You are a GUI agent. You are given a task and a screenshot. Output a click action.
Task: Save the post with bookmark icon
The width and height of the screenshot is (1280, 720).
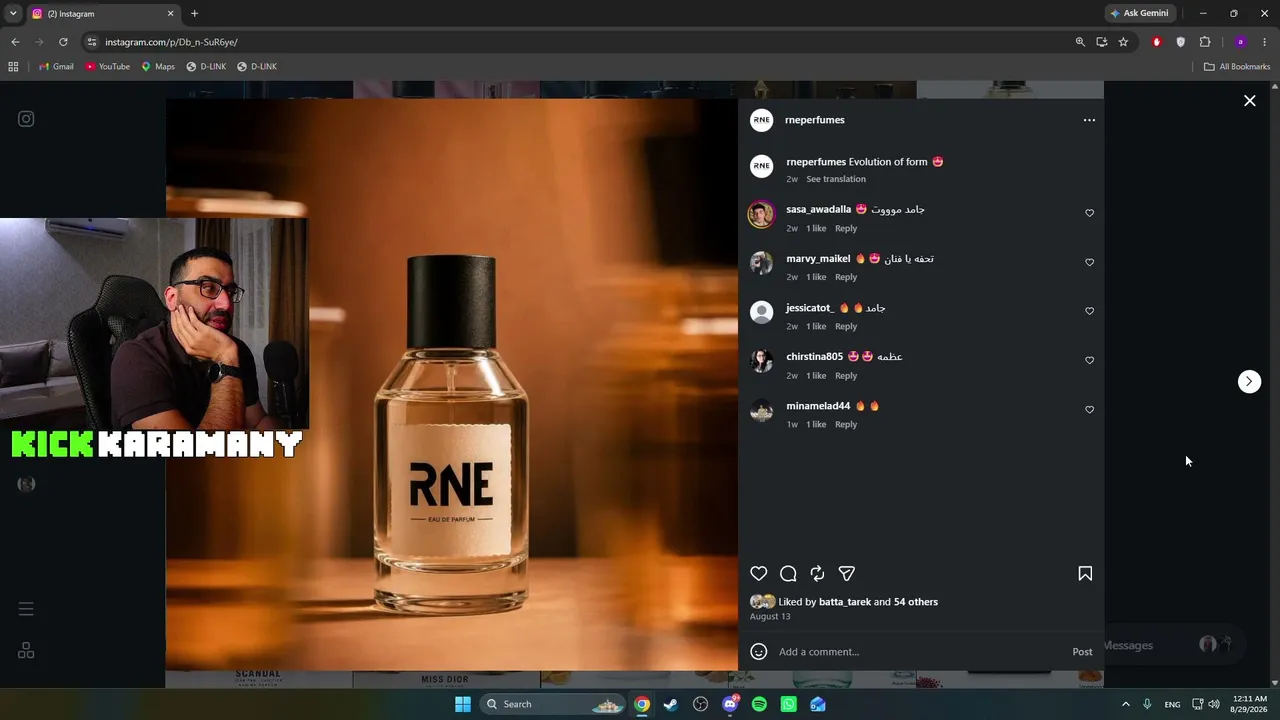click(x=1085, y=573)
